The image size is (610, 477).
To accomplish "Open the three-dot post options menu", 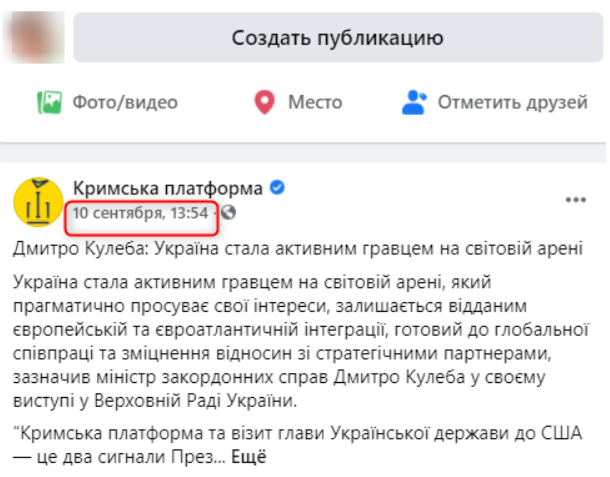I will coord(575,200).
